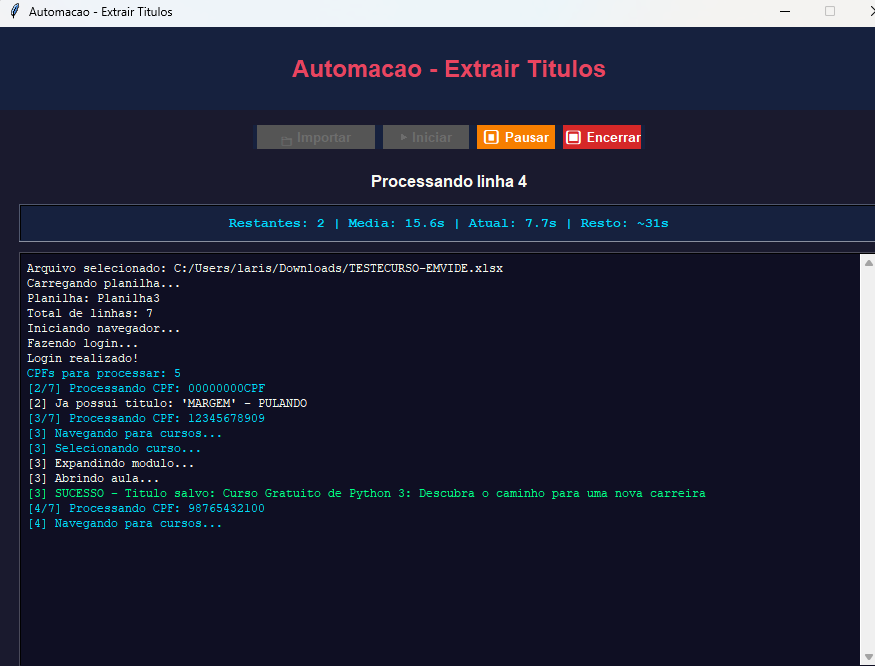
Task: Click the green 'SUCESSO - Titulo salvo' line
Action: (x=366, y=493)
